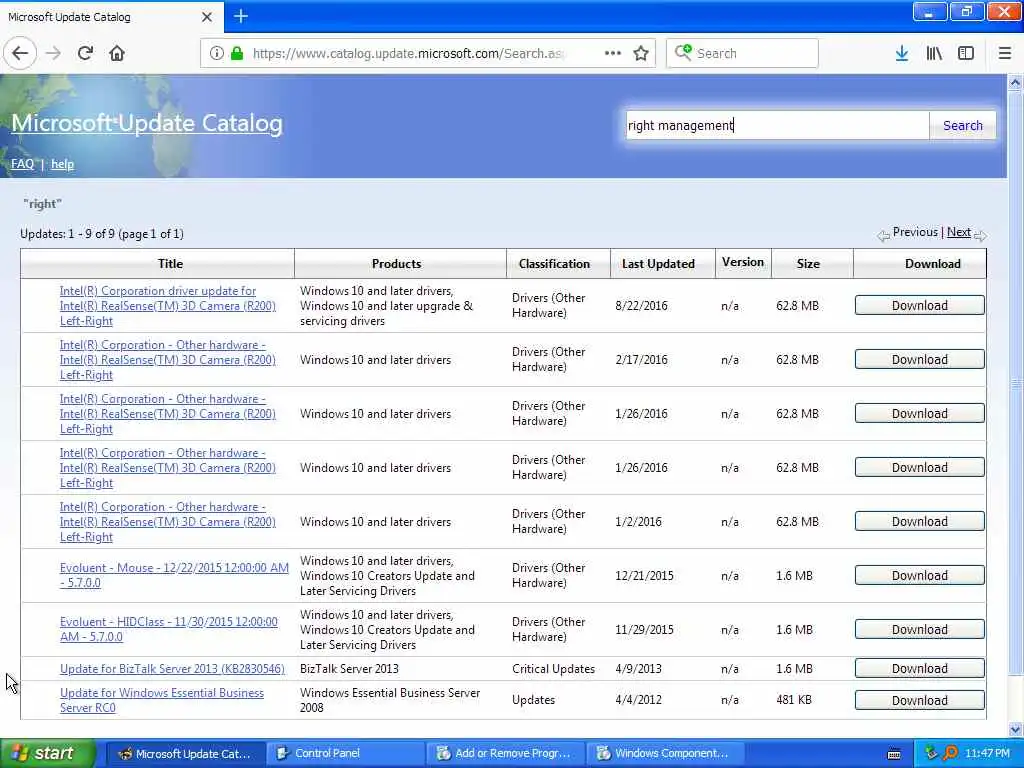Open the Downloads arrow in toolbar
This screenshot has width=1024, height=768.
(x=902, y=54)
